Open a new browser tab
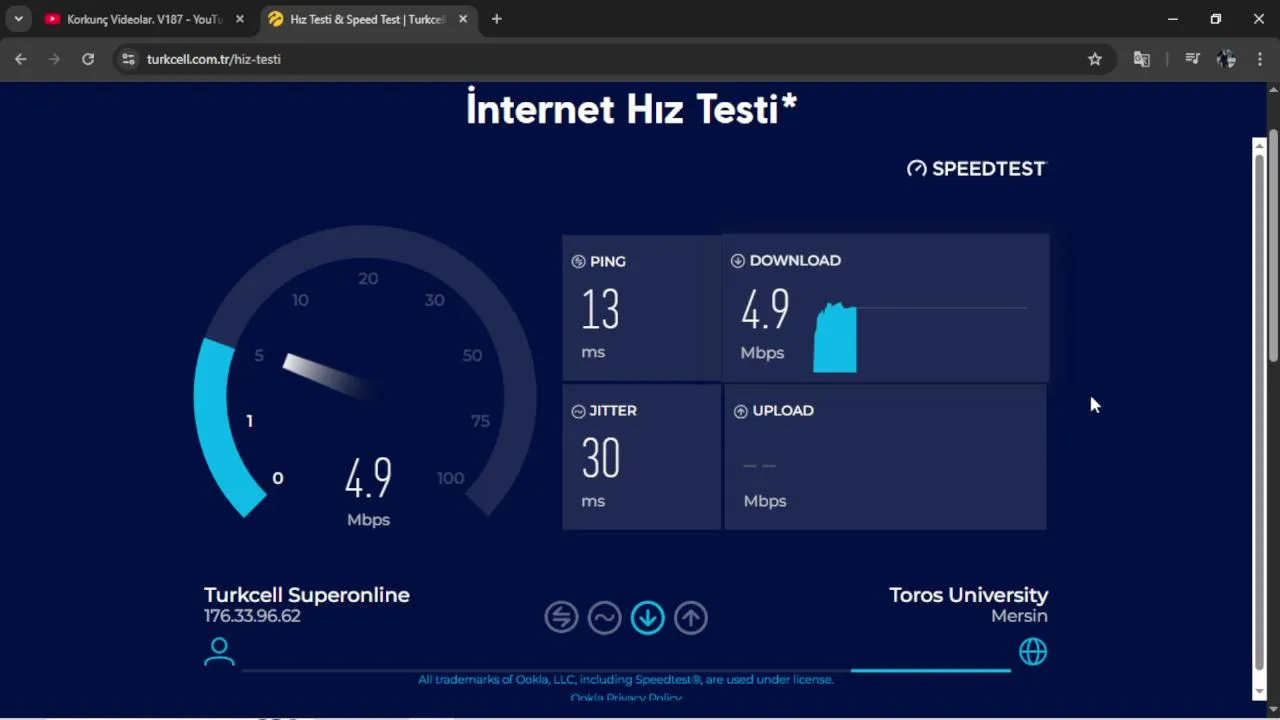The image size is (1280, 720). pos(496,19)
